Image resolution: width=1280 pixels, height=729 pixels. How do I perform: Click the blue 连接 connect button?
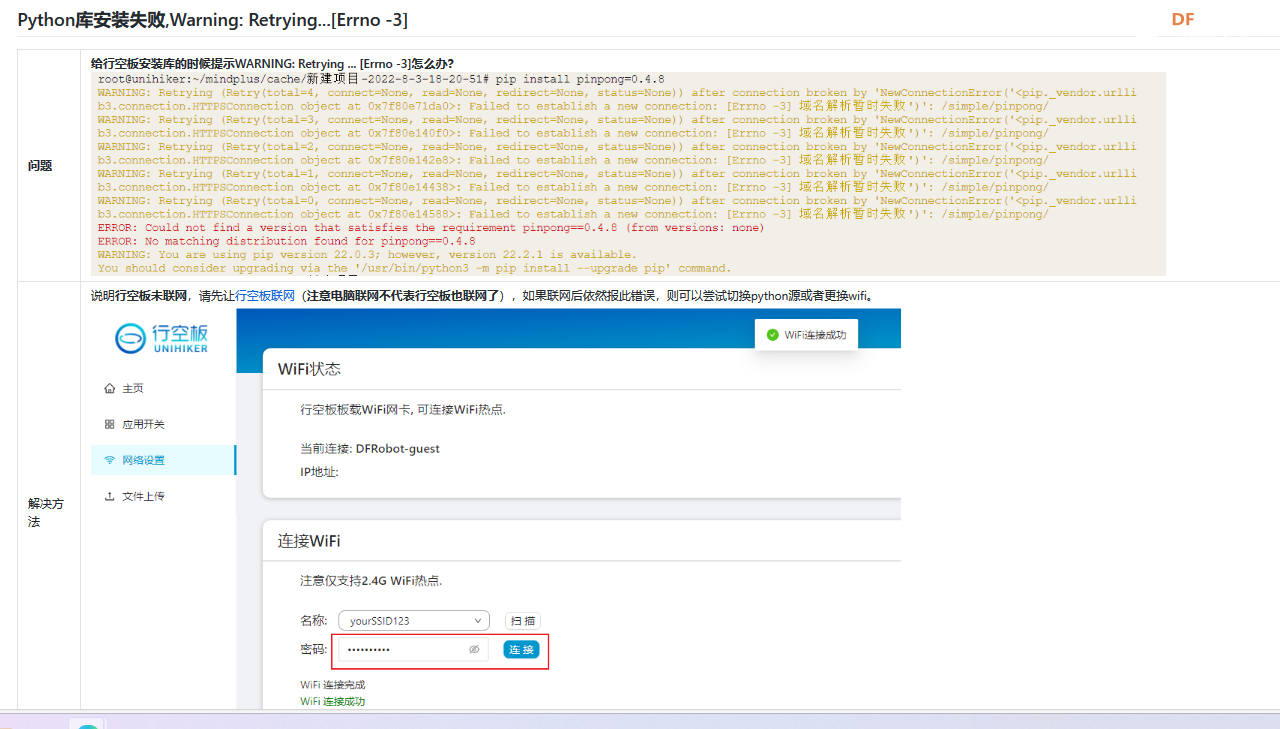(521, 650)
